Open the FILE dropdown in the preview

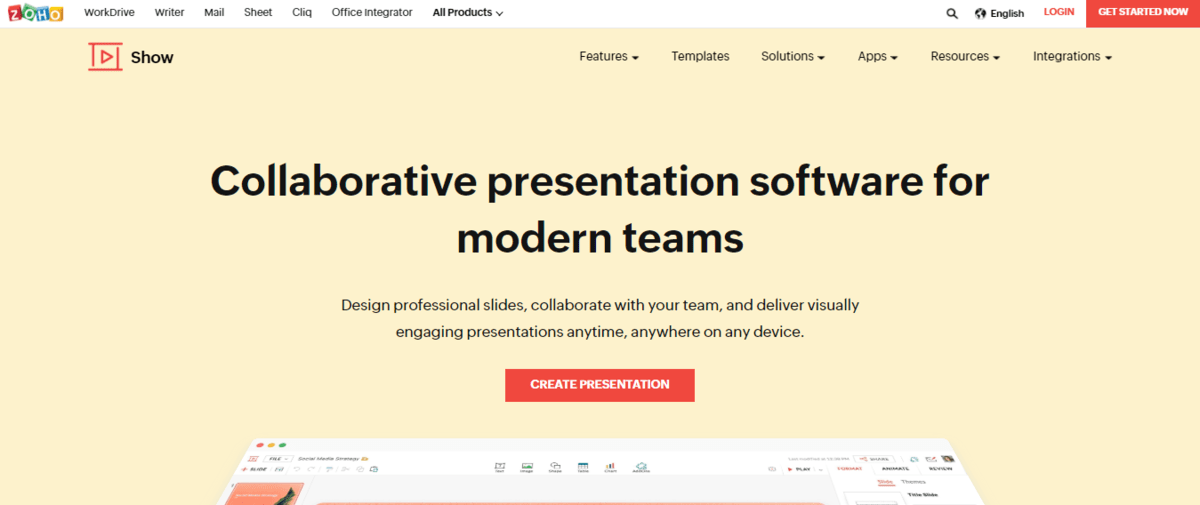[x=277, y=459]
